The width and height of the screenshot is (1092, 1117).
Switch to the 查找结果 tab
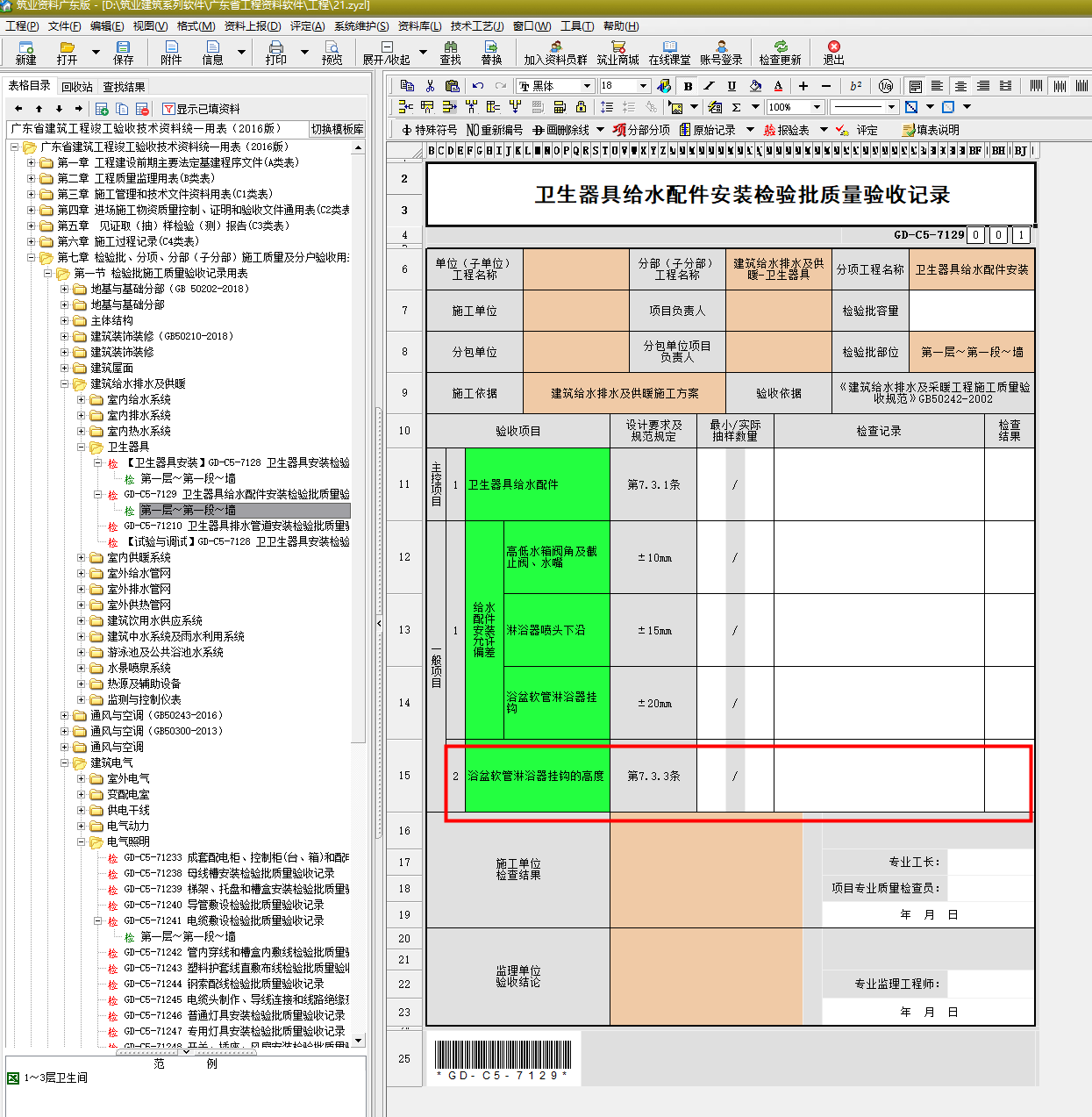[124, 87]
